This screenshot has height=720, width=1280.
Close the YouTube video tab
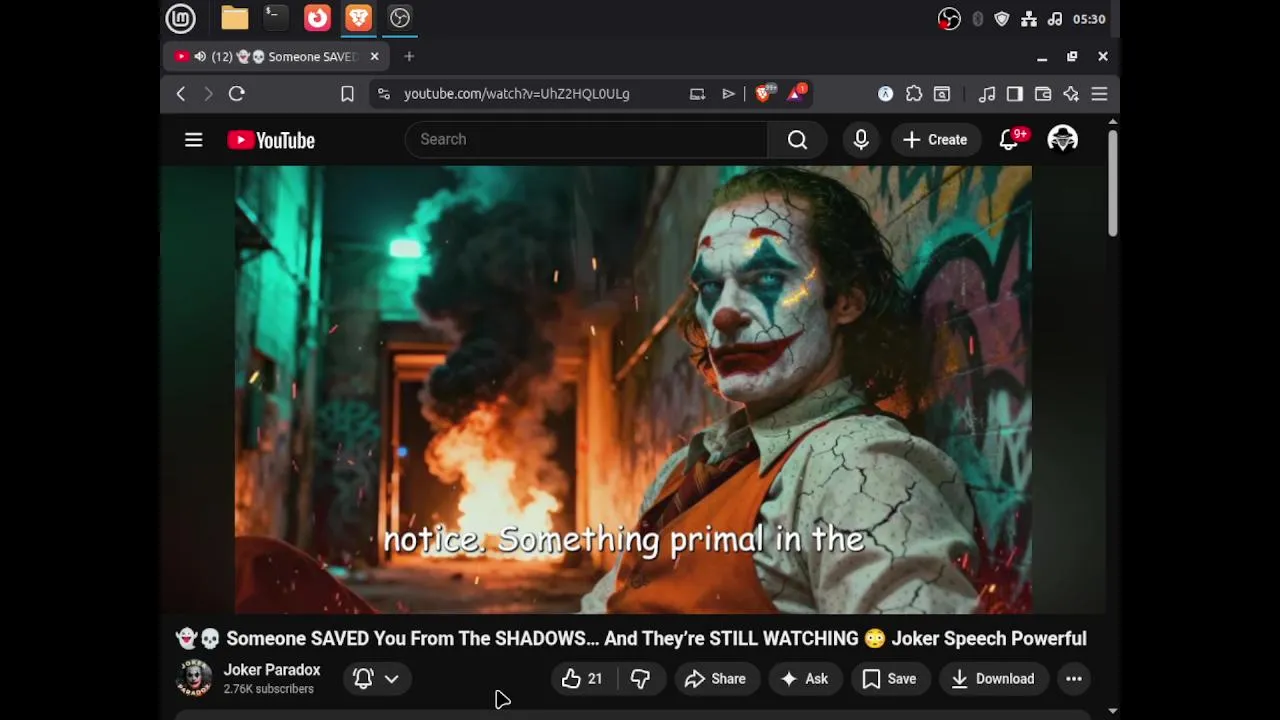point(374,57)
